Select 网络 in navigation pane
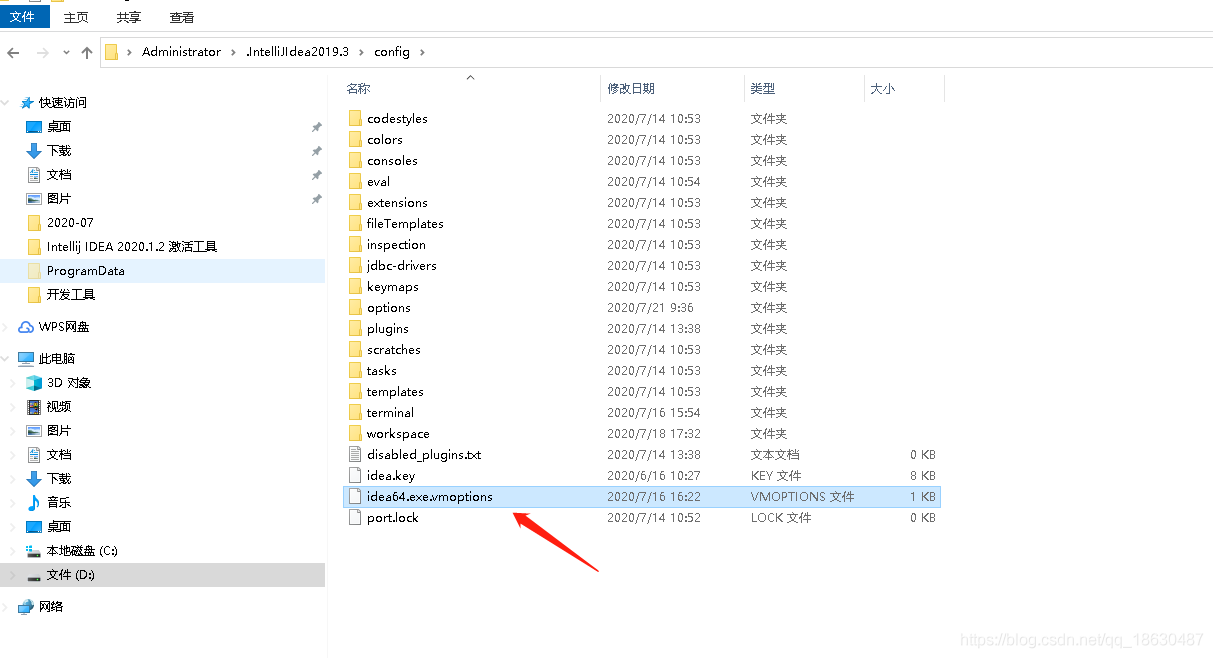 [x=51, y=606]
